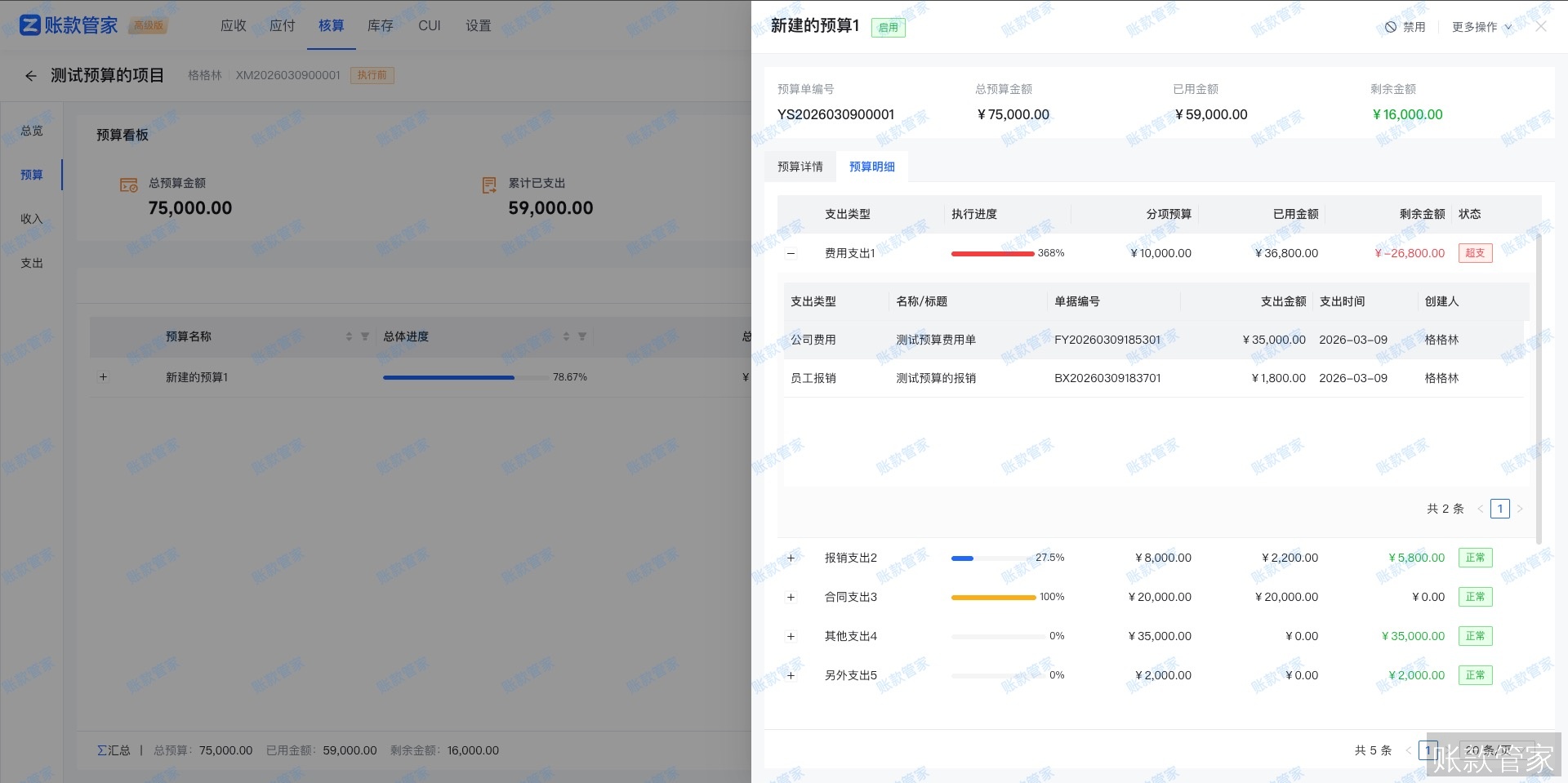This screenshot has width=1568, height=783.
Task: Click the document icon beside 累计已支出
Action: pyautogui.click(x=488, y=185)
